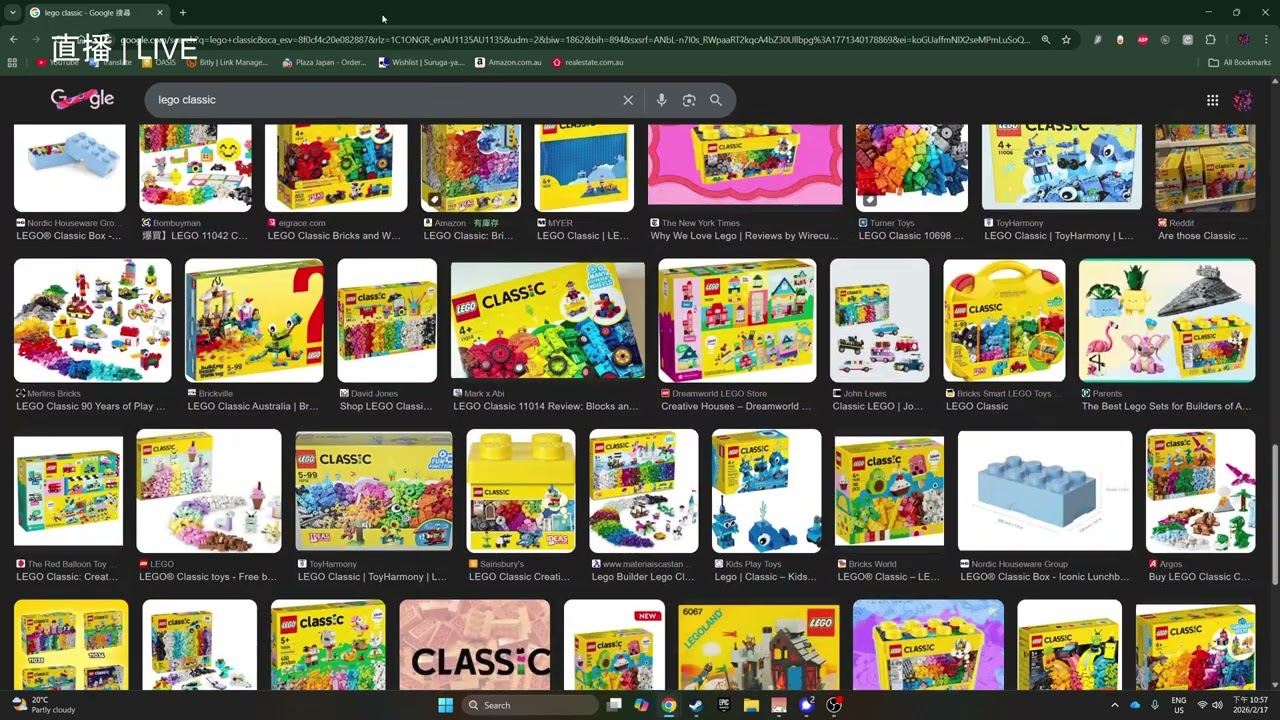Open the Argos Buy LEGO Classic image
This screenshot has width=1280, height=720.
pos(1200,491)
